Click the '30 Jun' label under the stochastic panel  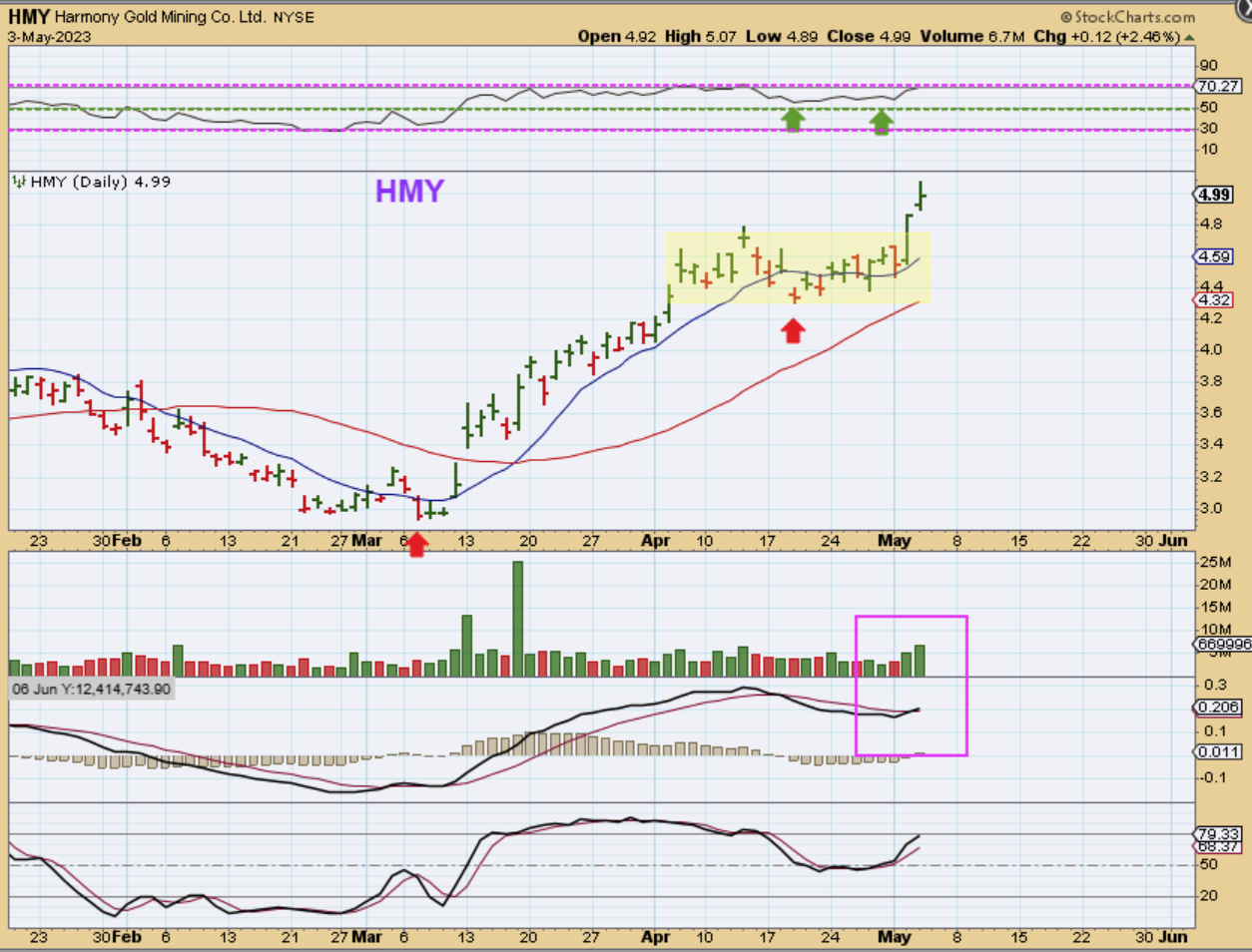pyautogui.click(x=1162, y=936)
